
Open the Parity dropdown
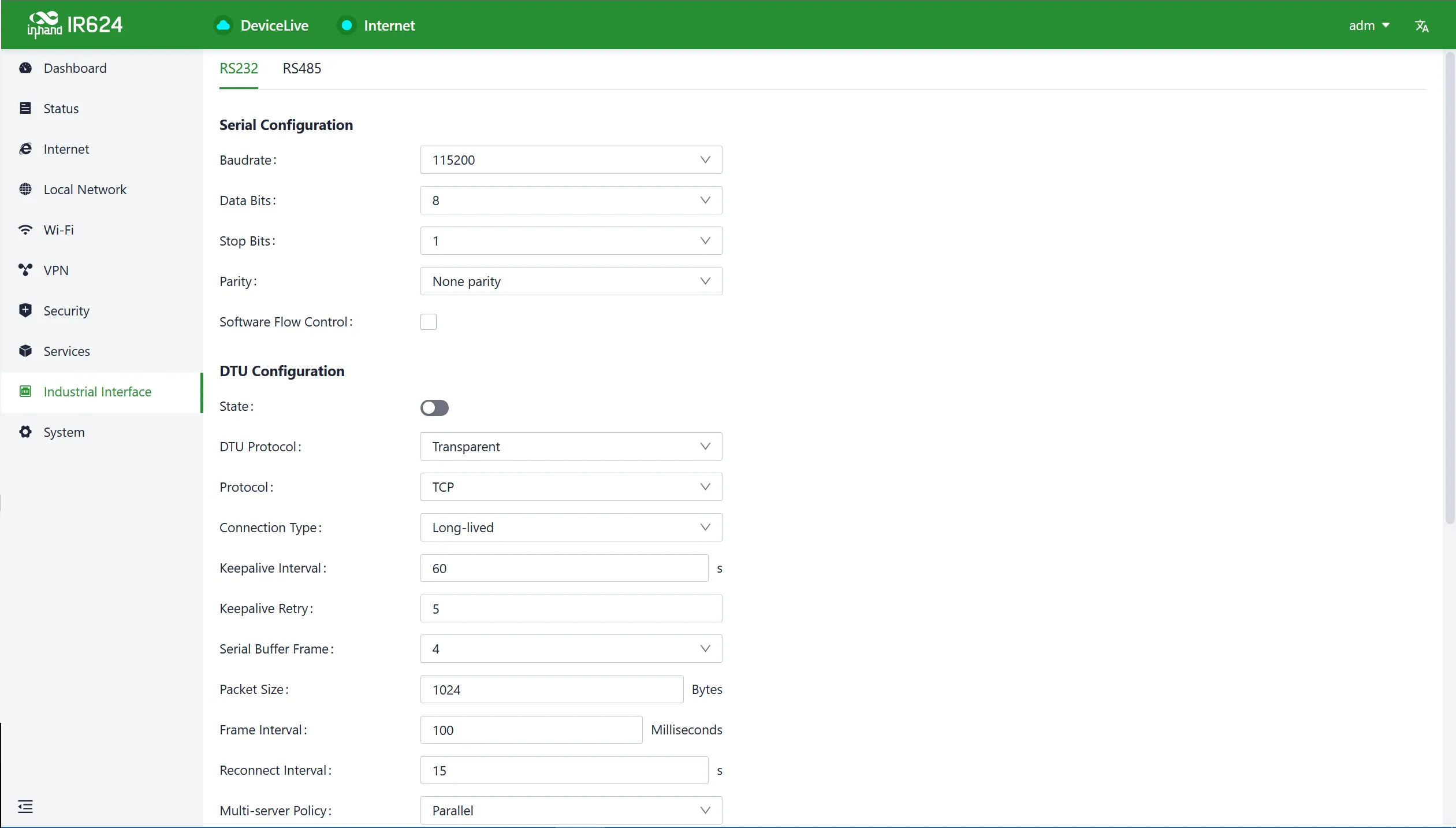coord(571,281)
